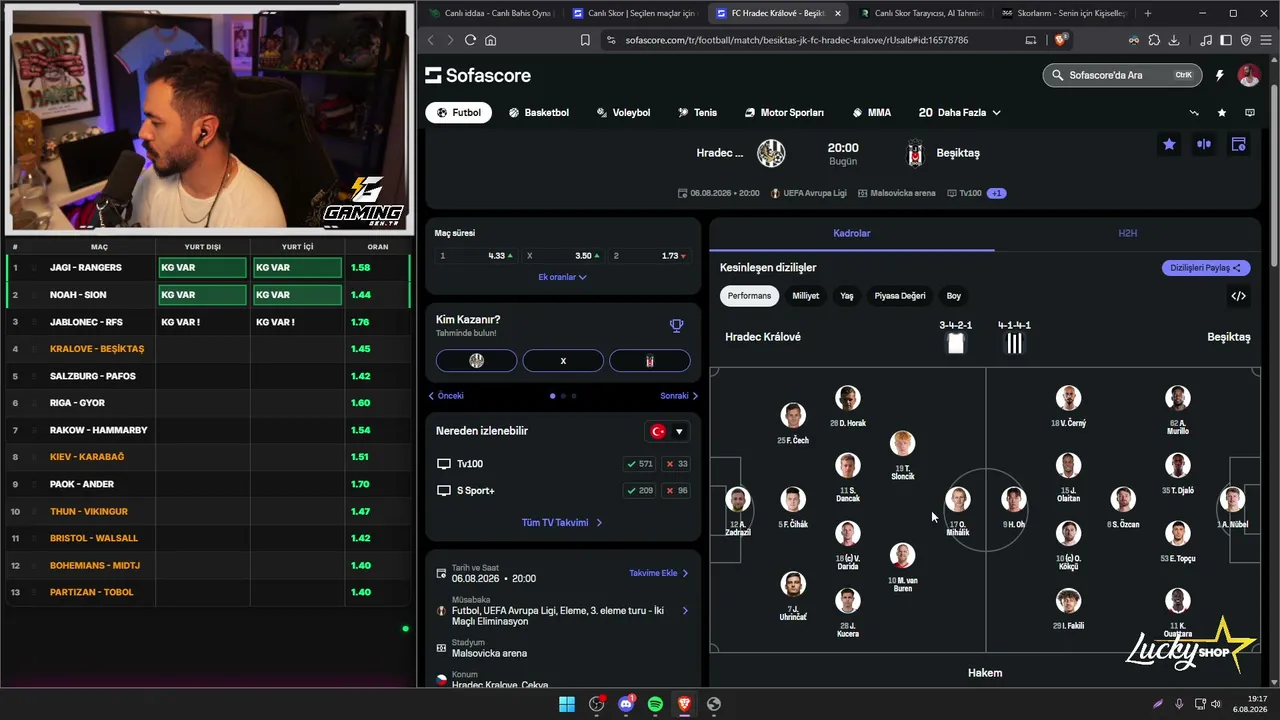Click Dizilişleri Paylaş share button
The height and width of the screenshot is (720, 1280).
(1206, 268)
